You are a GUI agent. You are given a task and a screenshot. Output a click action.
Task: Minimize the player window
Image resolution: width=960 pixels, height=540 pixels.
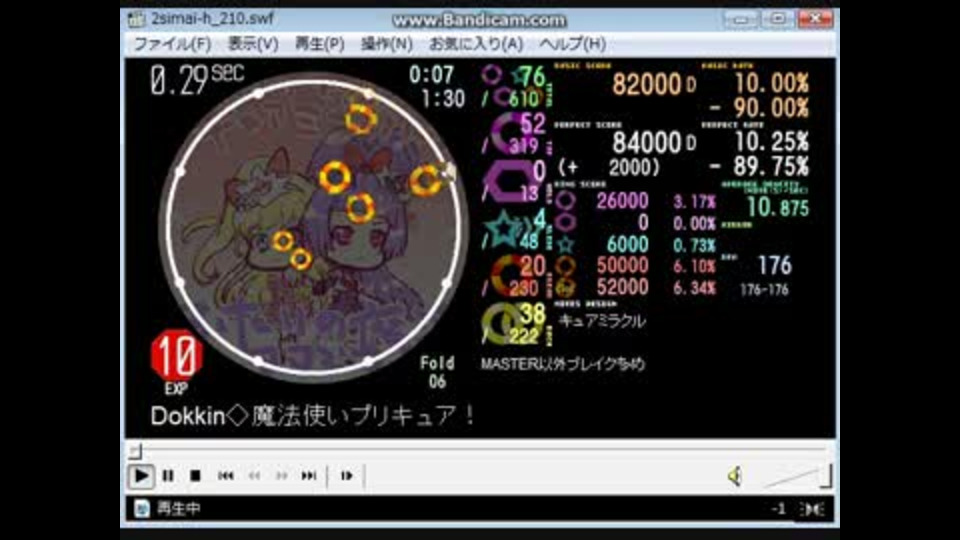pyautogui.click(x=740, y=19)
